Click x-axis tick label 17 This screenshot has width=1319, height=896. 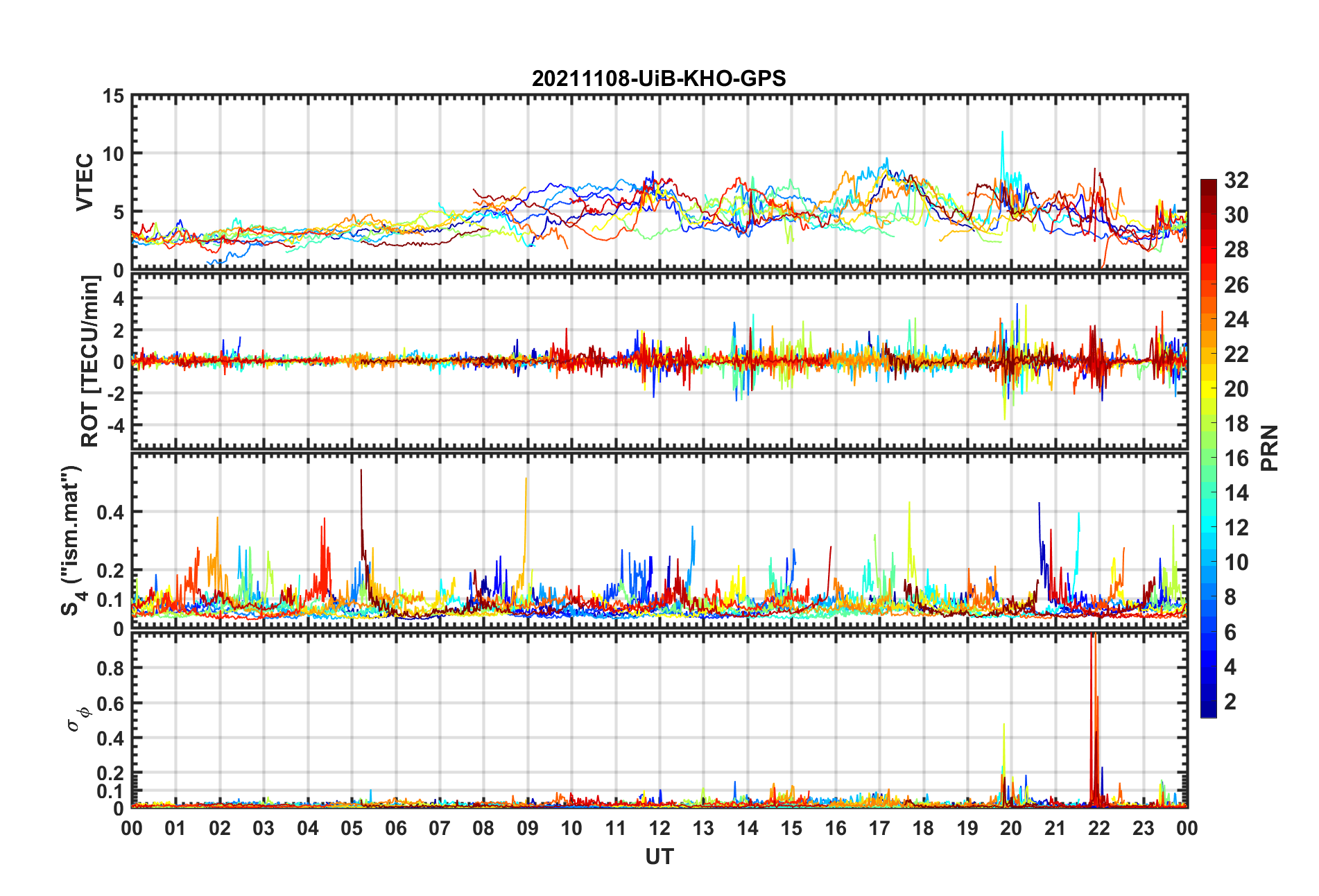879,828
